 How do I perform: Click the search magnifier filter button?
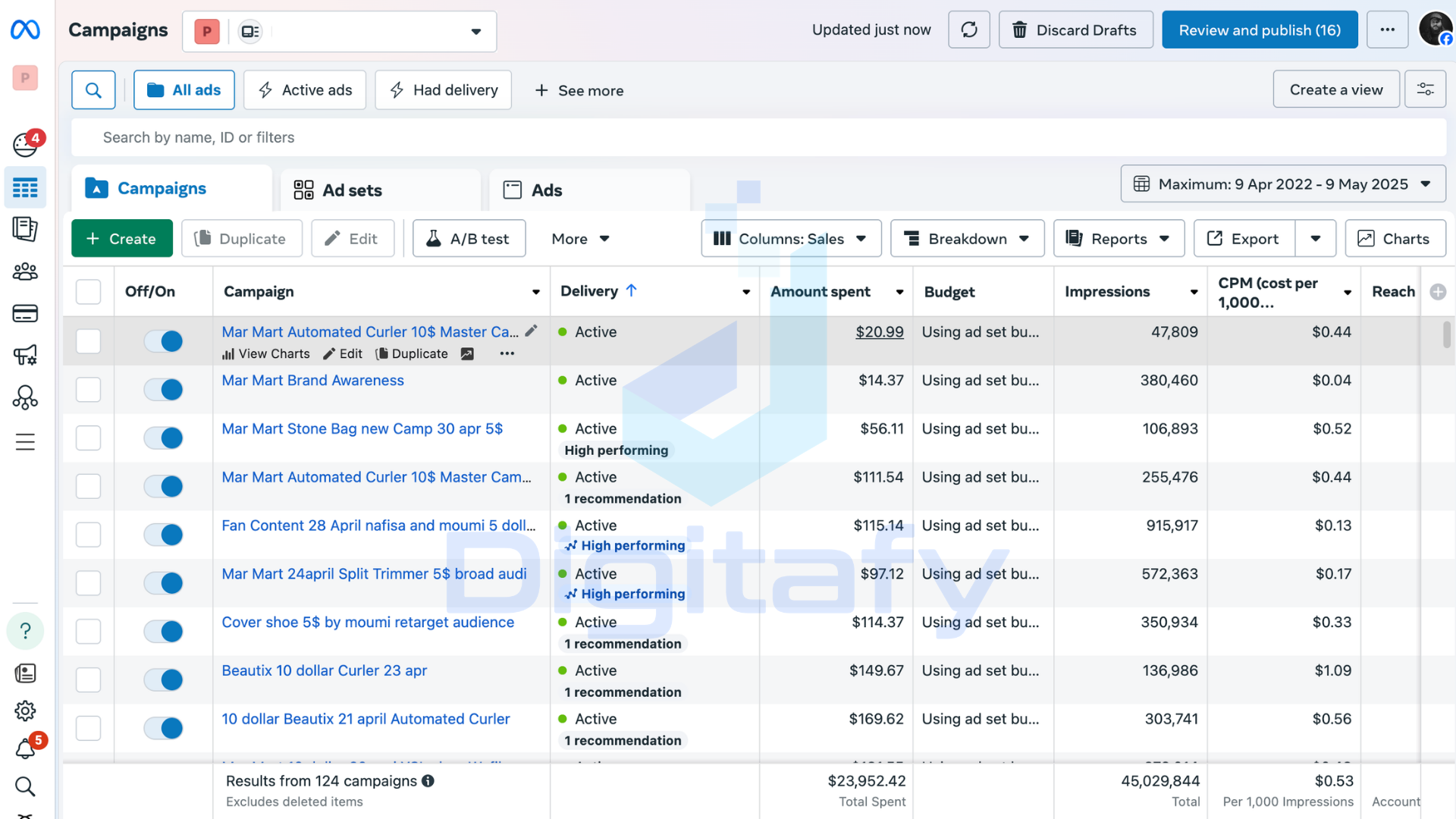93,90
